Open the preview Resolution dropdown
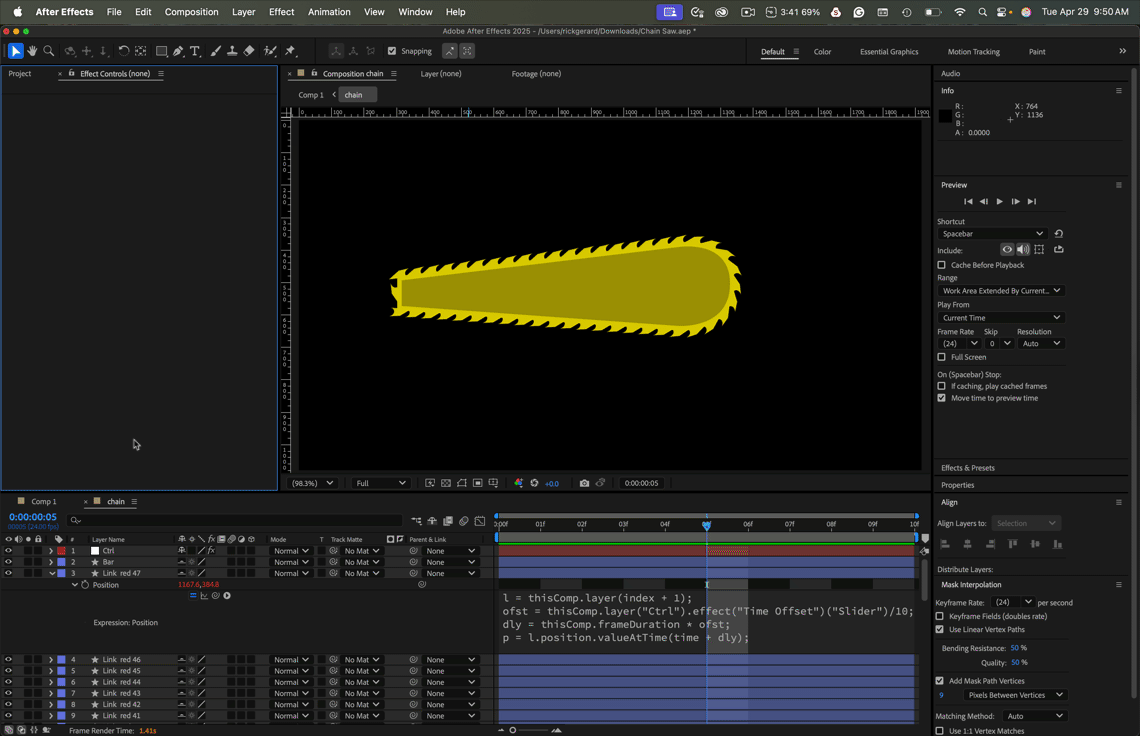1140x736 pixels. point(1040,343)
